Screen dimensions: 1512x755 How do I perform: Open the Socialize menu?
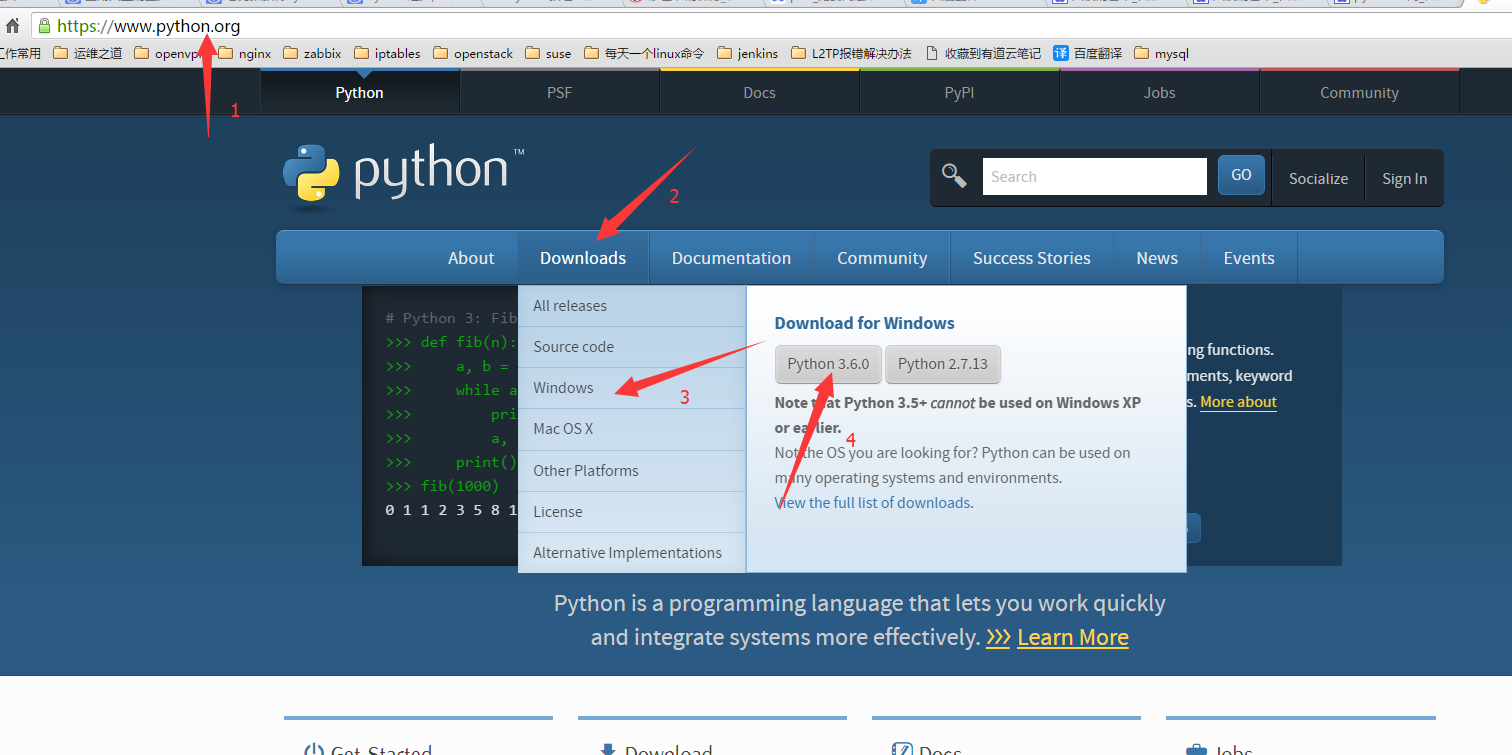pos(1318,178)
